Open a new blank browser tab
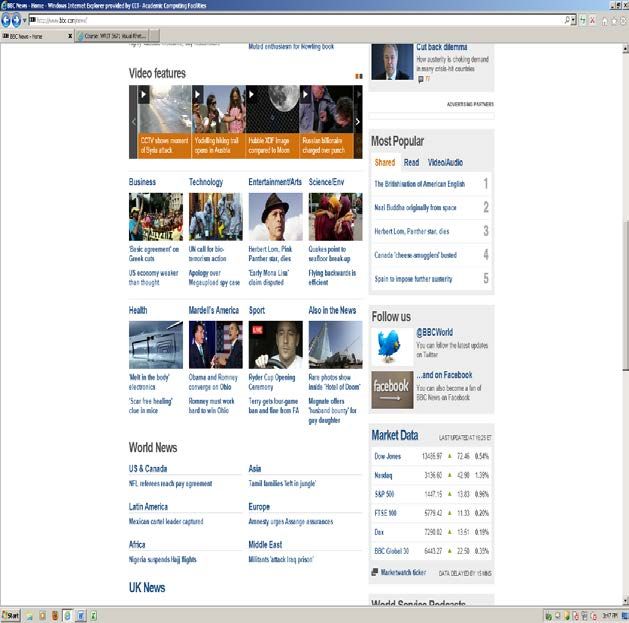 [x=155, y=36]
